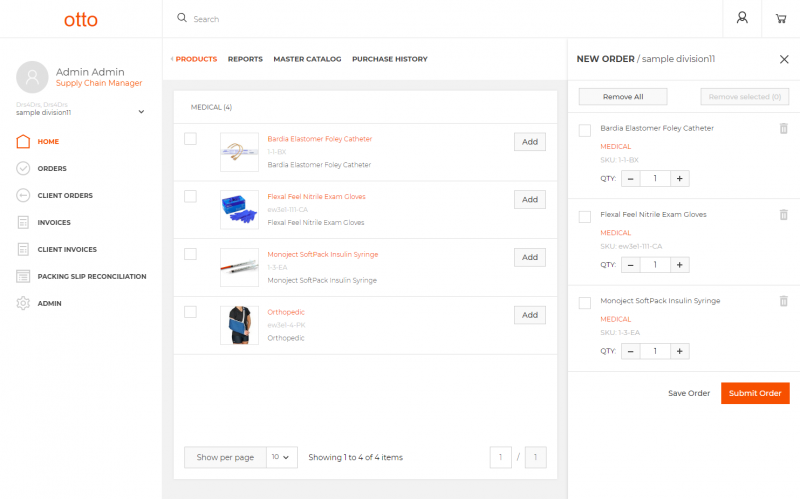Click the Orthopedic arm sling thumbnail
Screen dimensions: 800x499
pos(239,325)
